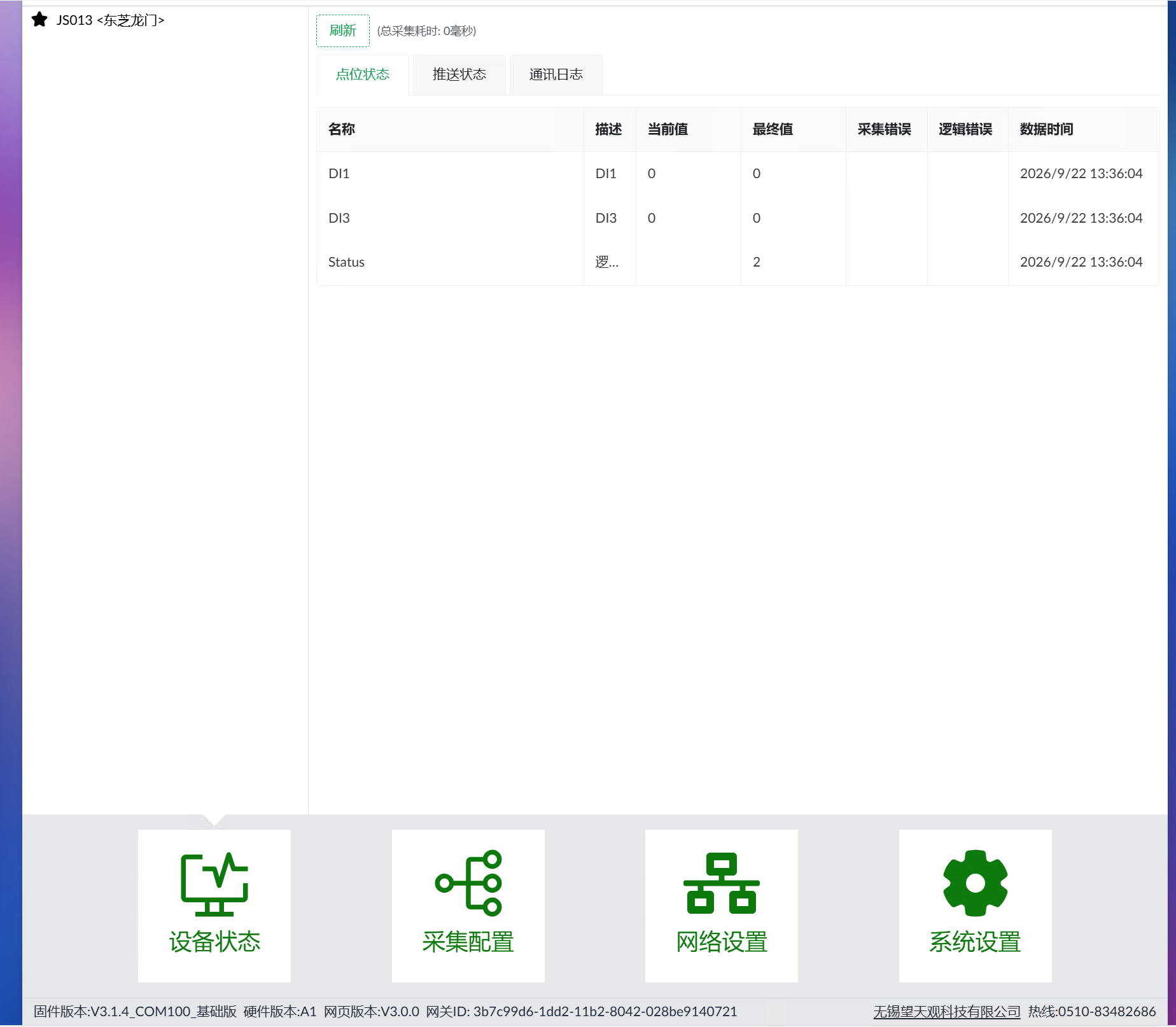Open the 无锡望天观科技有限公司 link
This screenshot has width=1176, height=1027.
click(947, 1012)
